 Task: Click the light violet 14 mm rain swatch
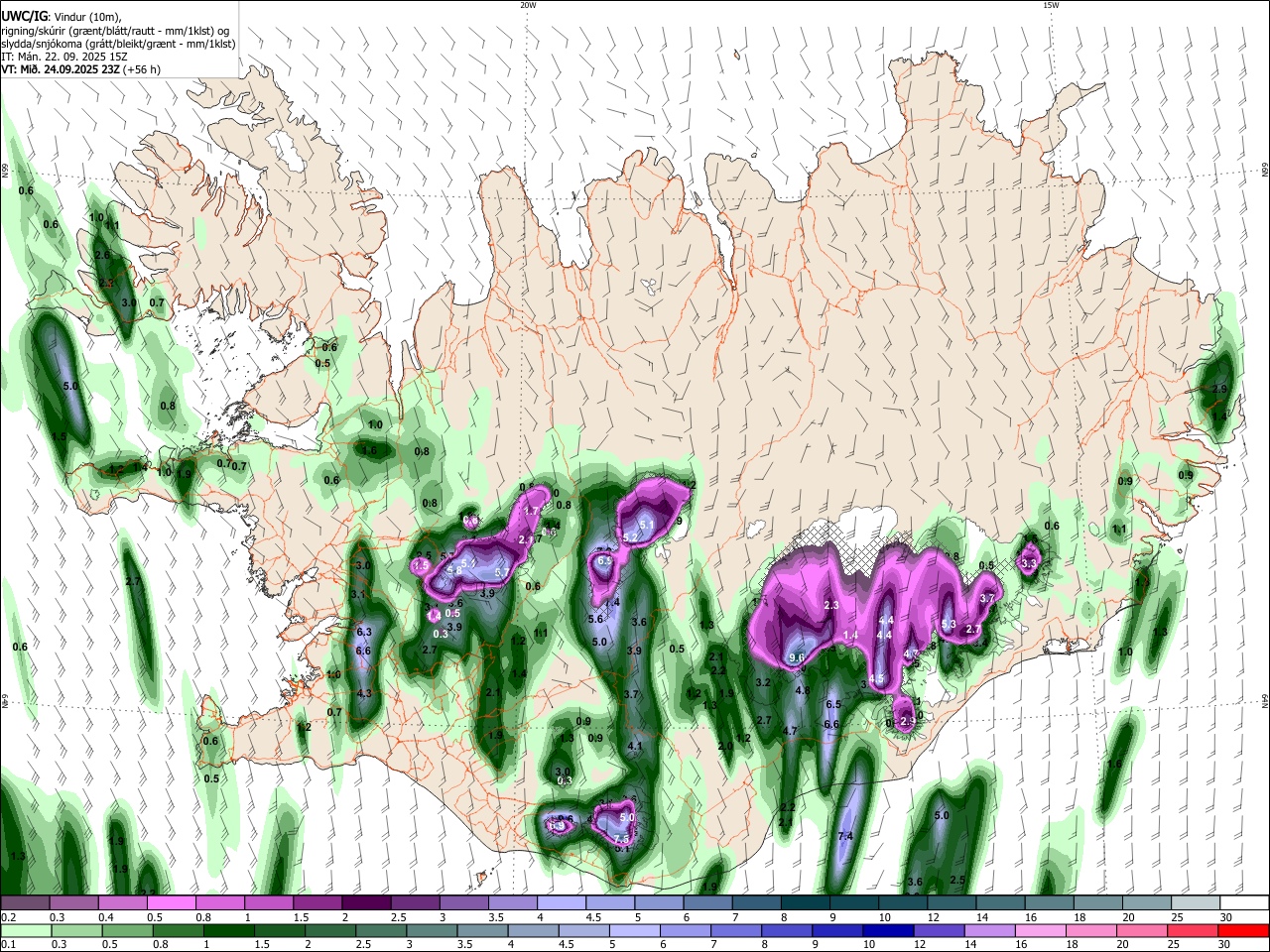[x=988, y=930]
